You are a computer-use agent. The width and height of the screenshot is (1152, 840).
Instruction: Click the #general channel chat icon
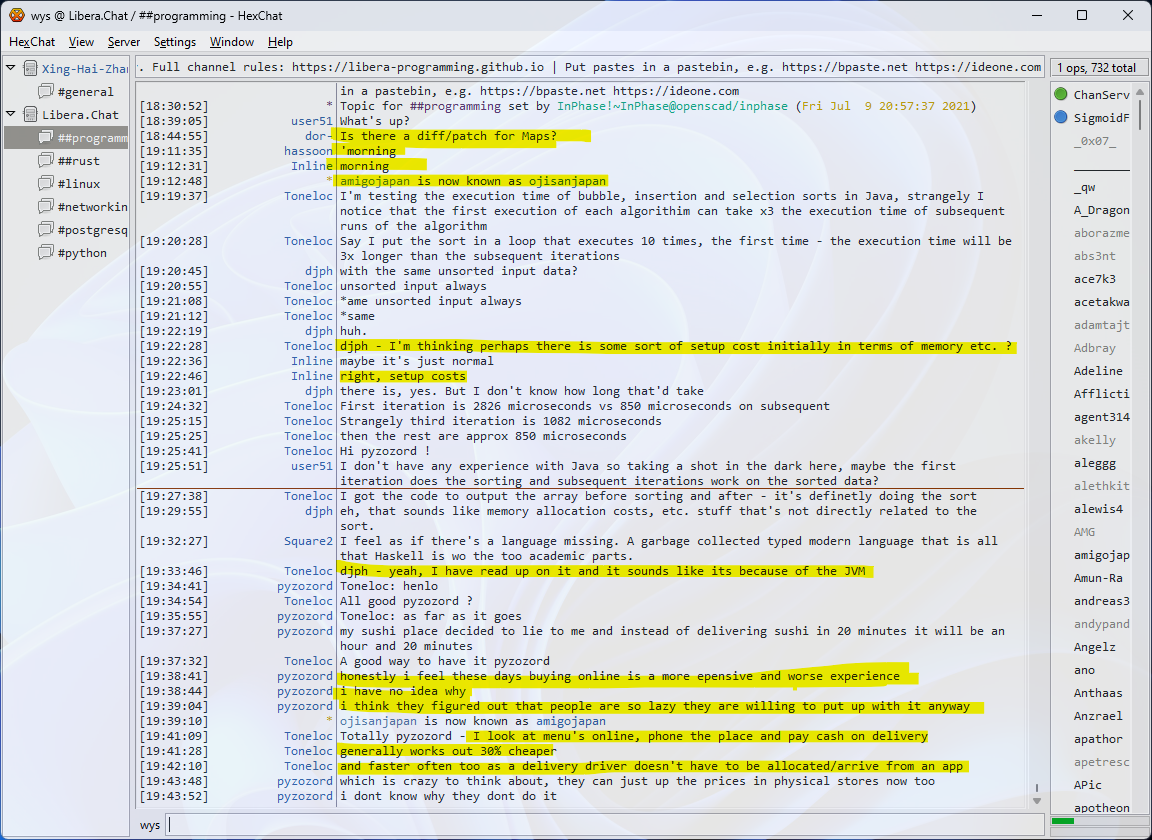pyautogui.click(x=45, y=92)
